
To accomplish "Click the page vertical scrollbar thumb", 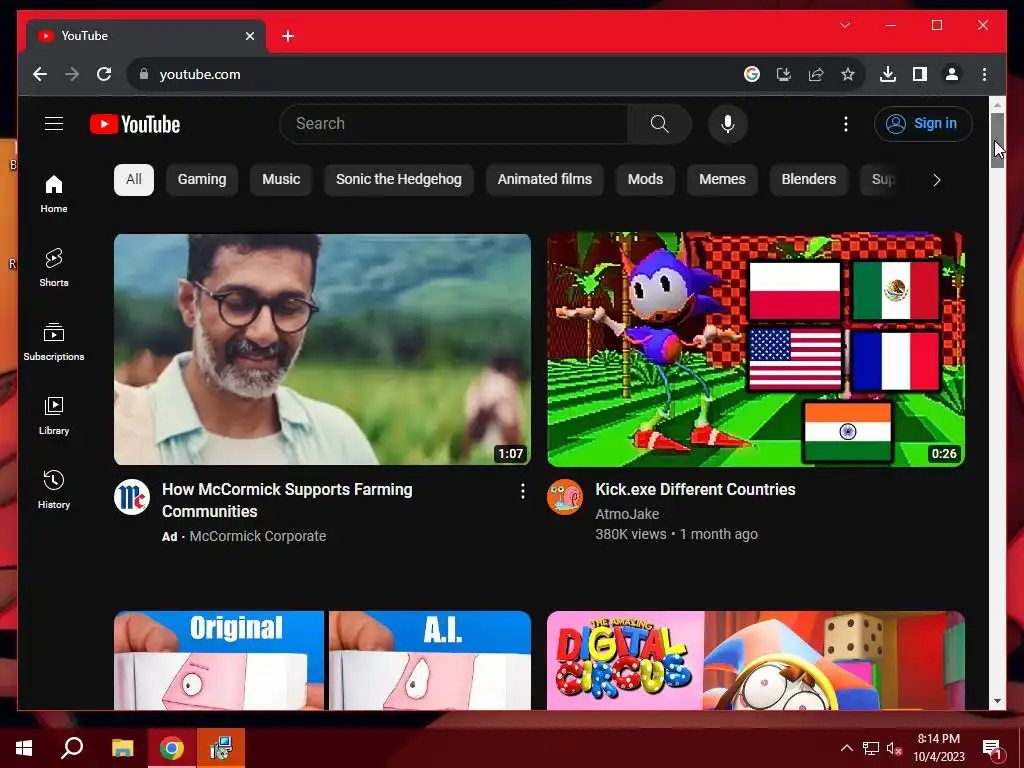I will [x=997, y=140].
